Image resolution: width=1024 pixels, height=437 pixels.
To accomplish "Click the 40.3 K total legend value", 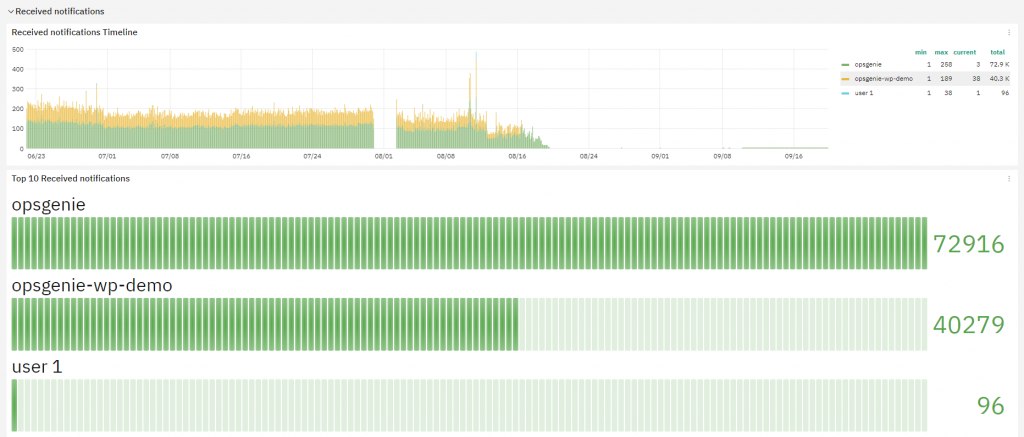I will point(999,79).
